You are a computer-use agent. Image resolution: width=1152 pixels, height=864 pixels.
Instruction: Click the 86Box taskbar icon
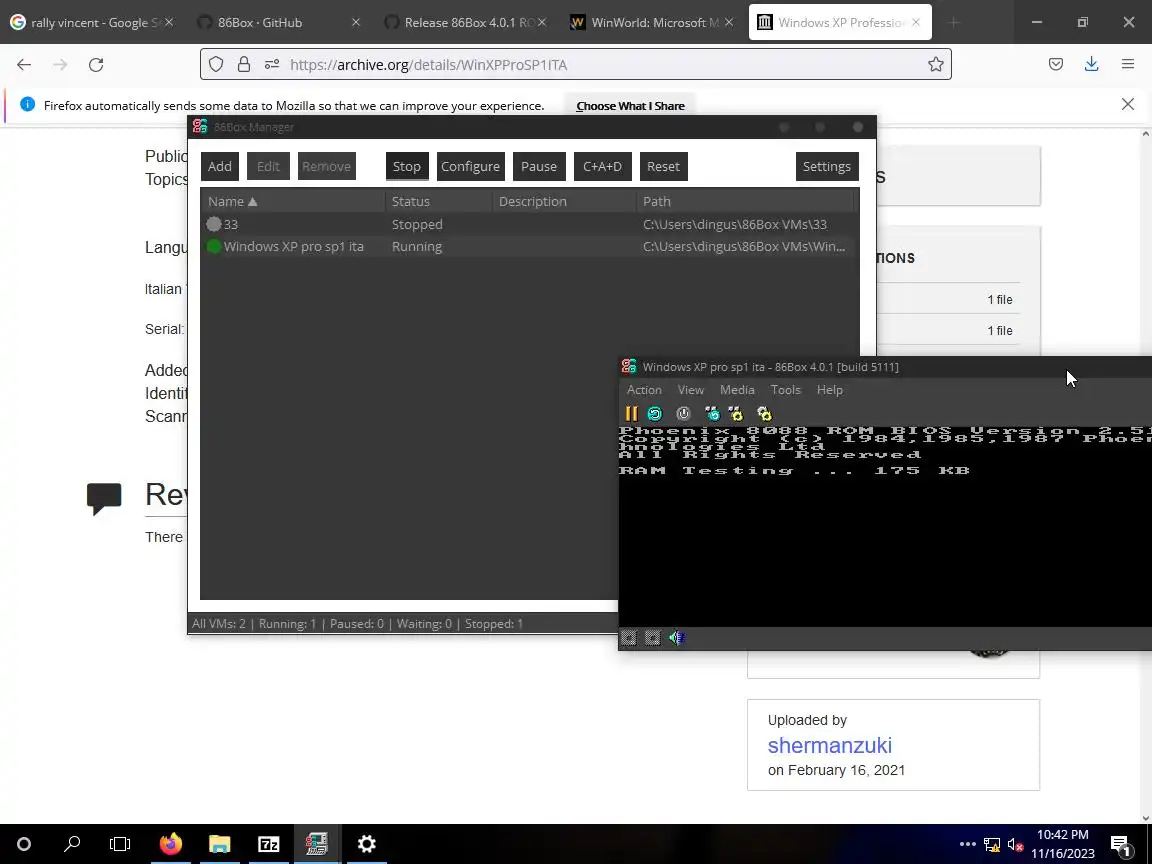(317, 844)
